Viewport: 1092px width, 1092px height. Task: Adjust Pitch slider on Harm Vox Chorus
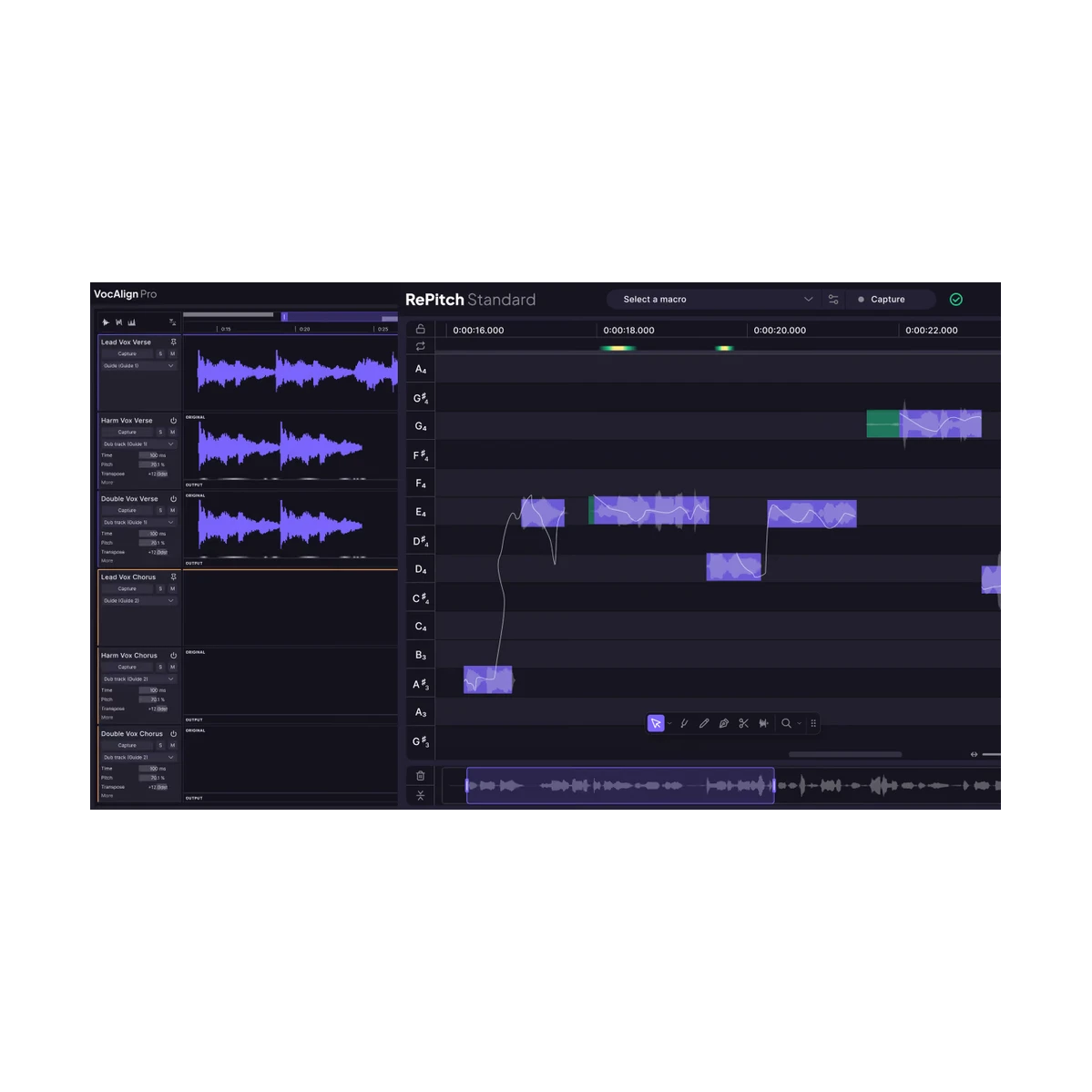tap(153, 699)
